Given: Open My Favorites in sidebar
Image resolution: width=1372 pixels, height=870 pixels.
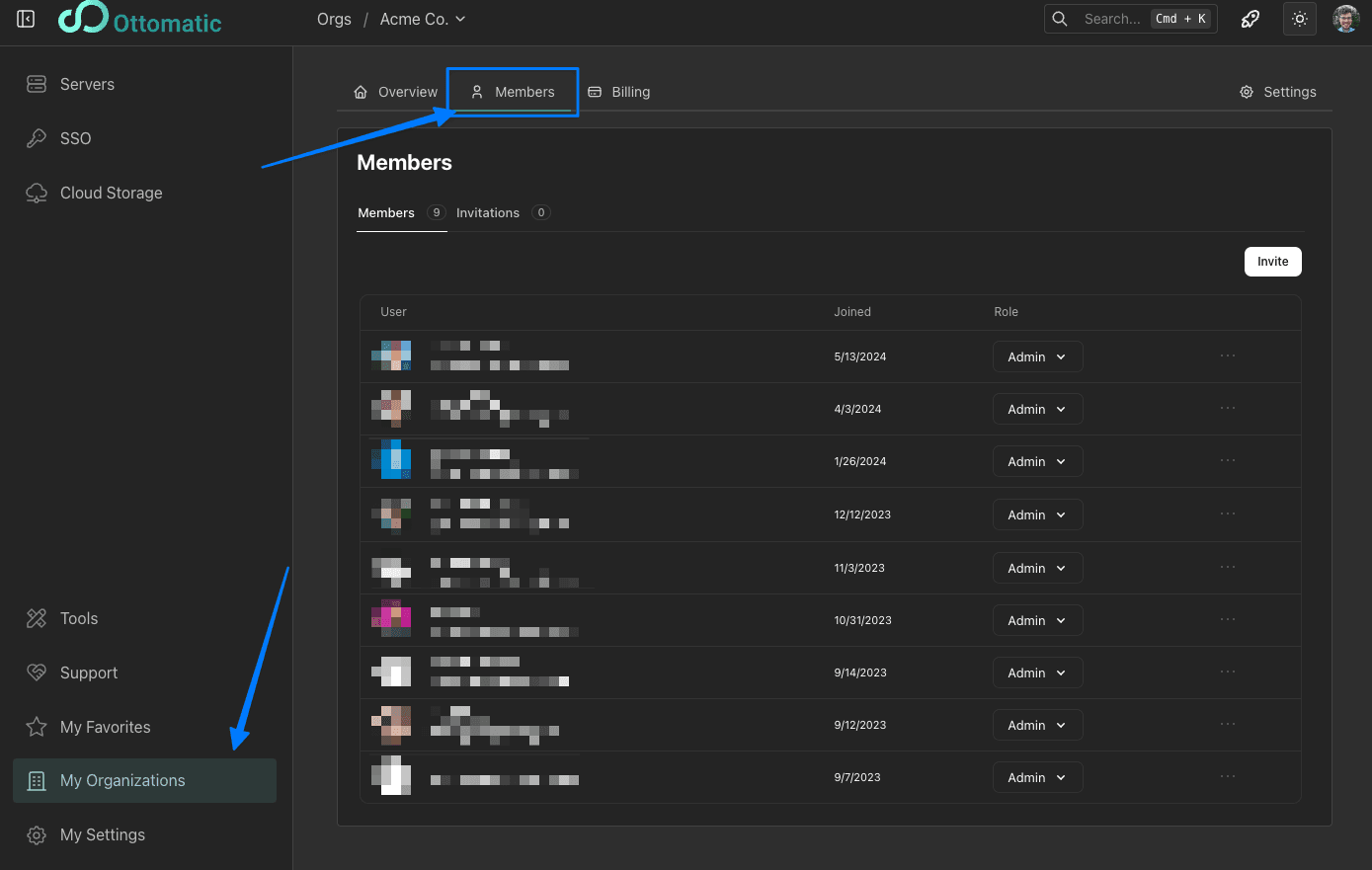Looking at the screenshot, I should point(105,727).
